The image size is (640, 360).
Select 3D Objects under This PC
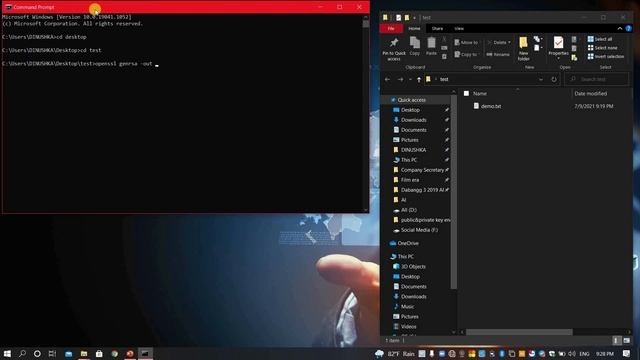(x=413, y=267)
